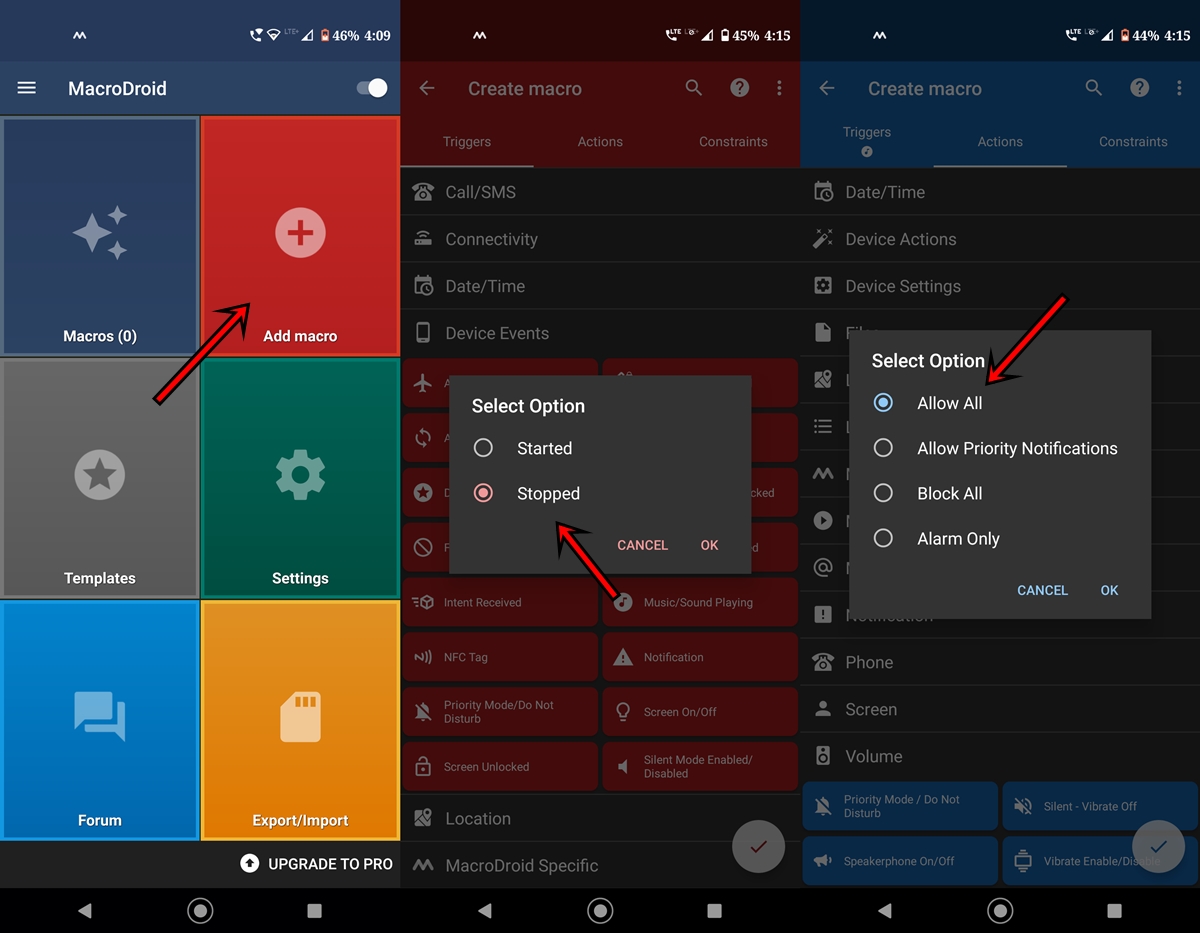Open Constraints tab on blue Actions screen

[1133, 142]
